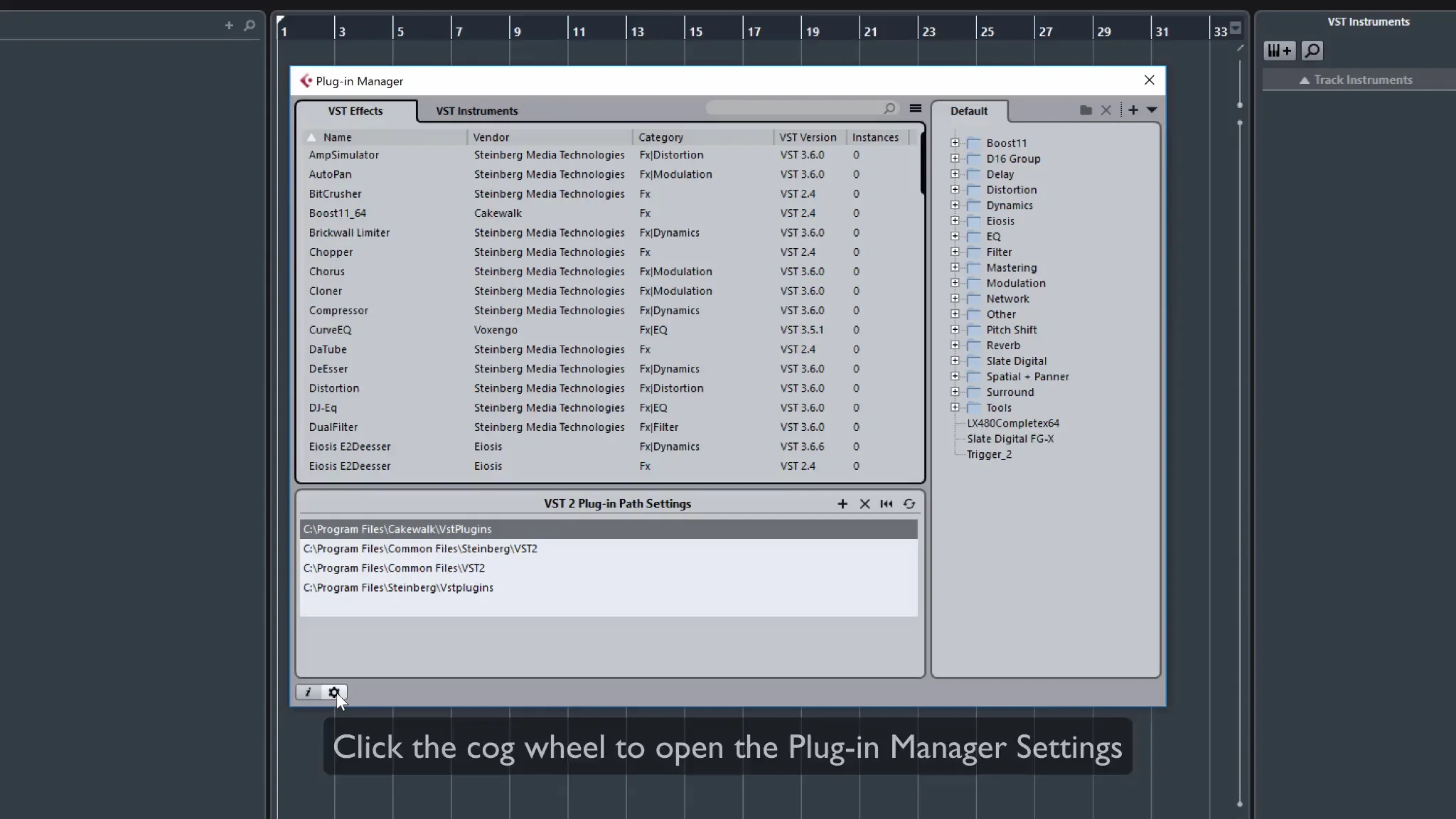
Task: Sort plug-ins by the Vendor column
Action: point(491,137)
